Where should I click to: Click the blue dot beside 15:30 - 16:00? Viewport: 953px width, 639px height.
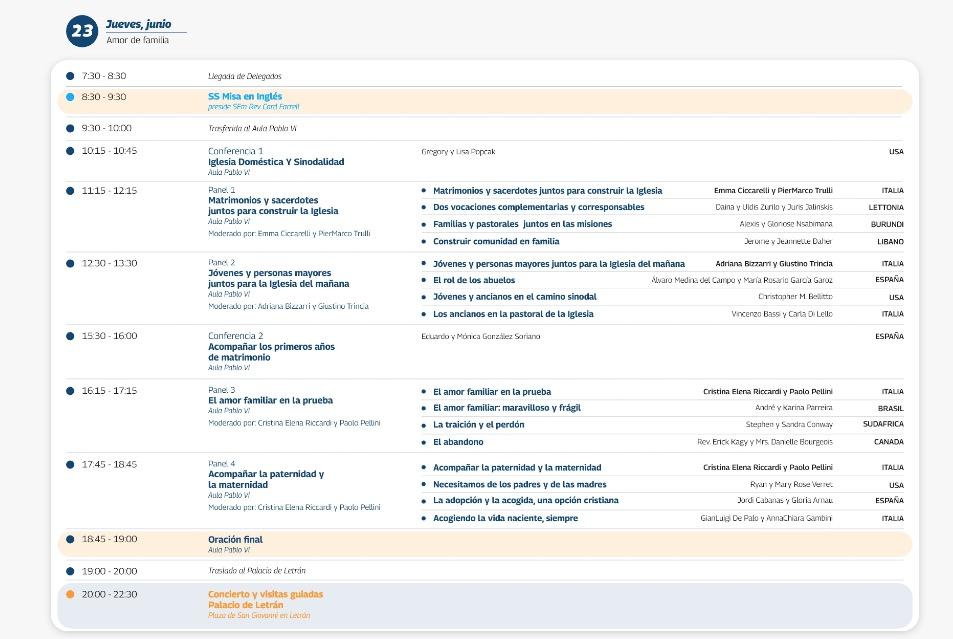(70, 336)
